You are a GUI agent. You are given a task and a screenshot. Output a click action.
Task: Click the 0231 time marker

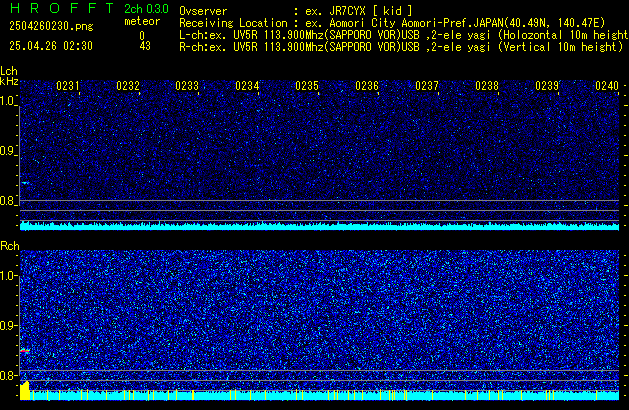point(68,86)
